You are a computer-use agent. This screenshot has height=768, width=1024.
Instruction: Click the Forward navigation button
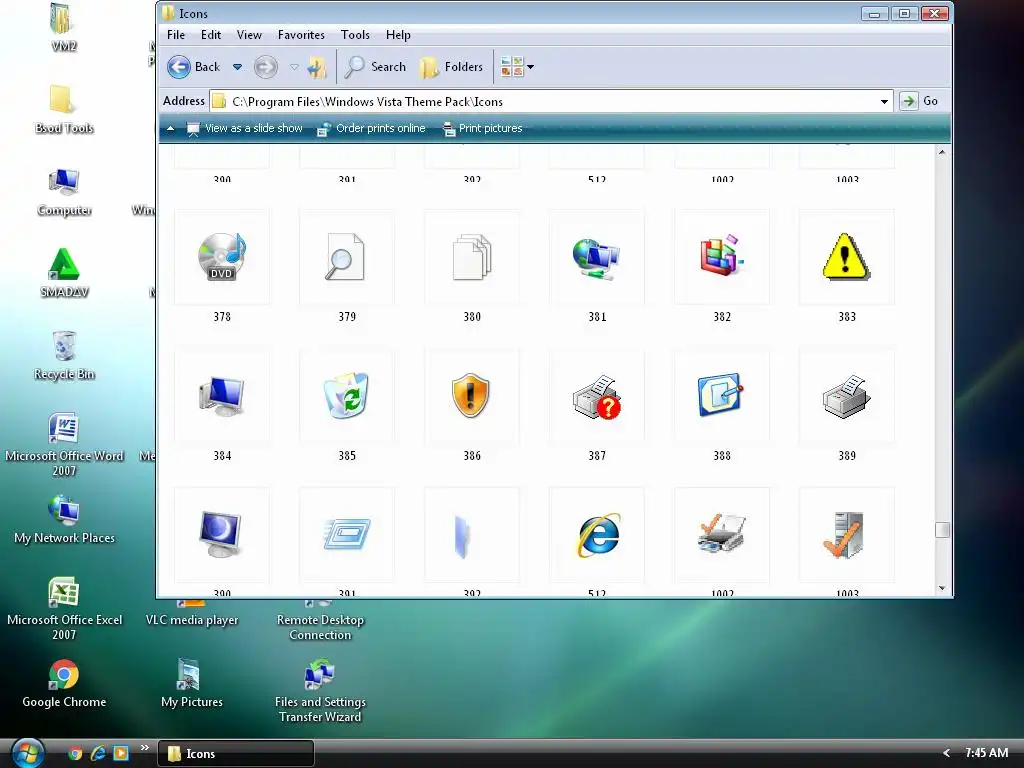click(266, 67)
